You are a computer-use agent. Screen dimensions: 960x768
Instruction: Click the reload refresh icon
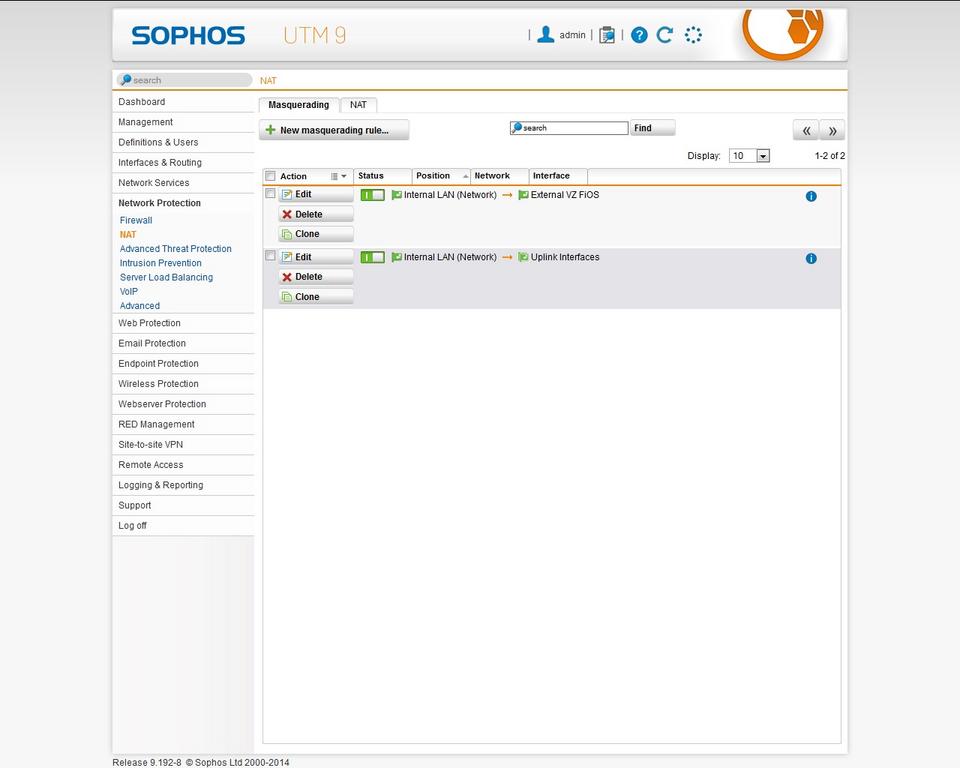tap(665, 35)
